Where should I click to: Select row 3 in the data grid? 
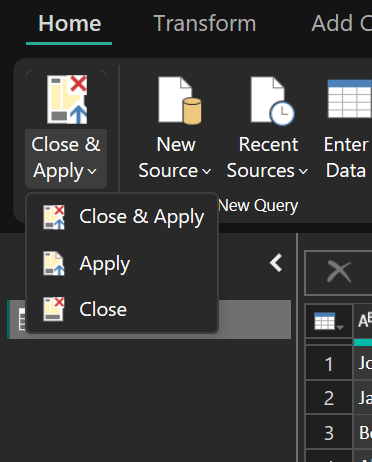coord(329,432)
